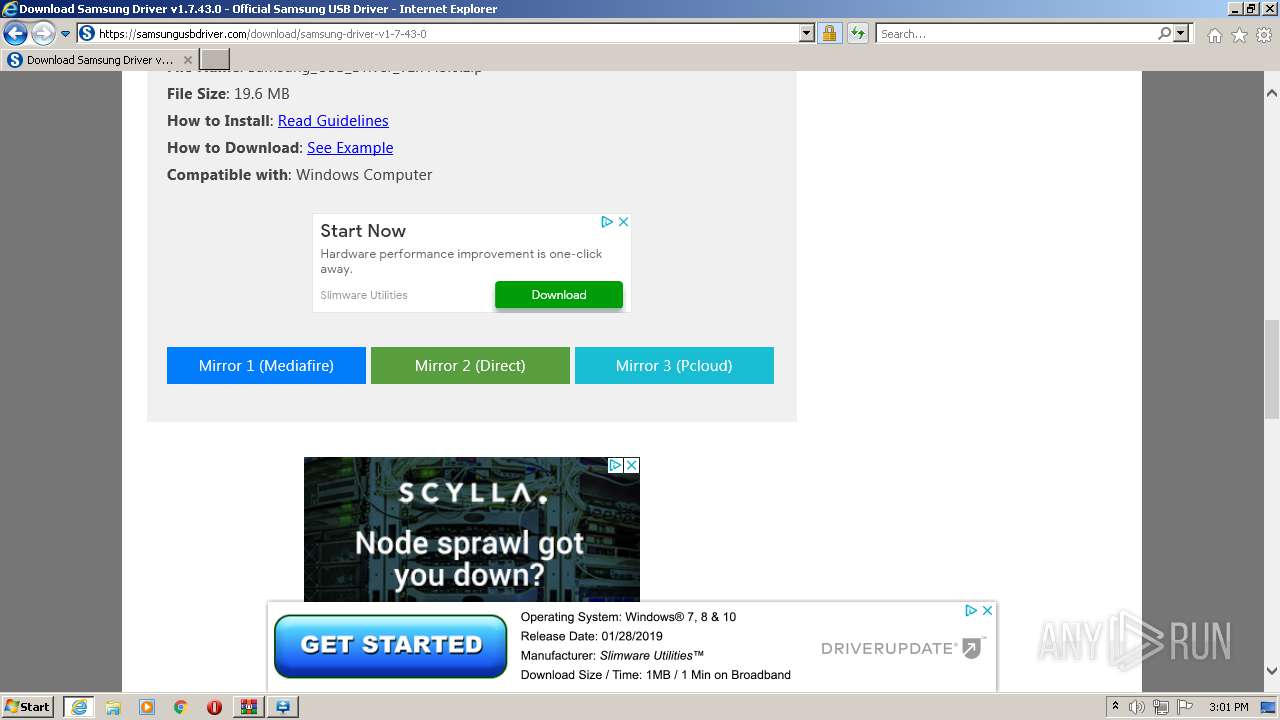Click the page scrollbar down arrow

coord(1271,671)
